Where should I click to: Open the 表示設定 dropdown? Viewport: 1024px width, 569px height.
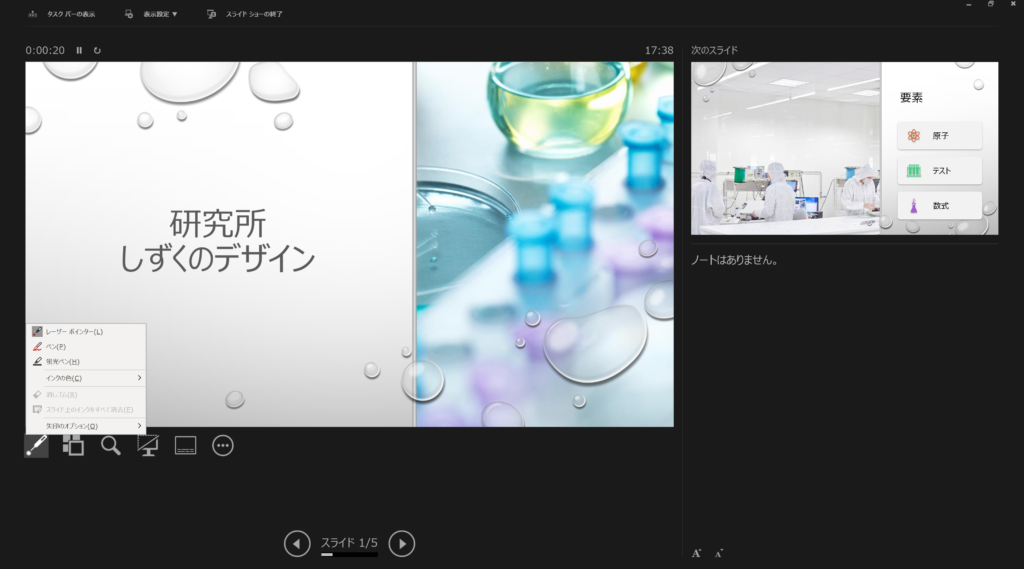[152, 14]
